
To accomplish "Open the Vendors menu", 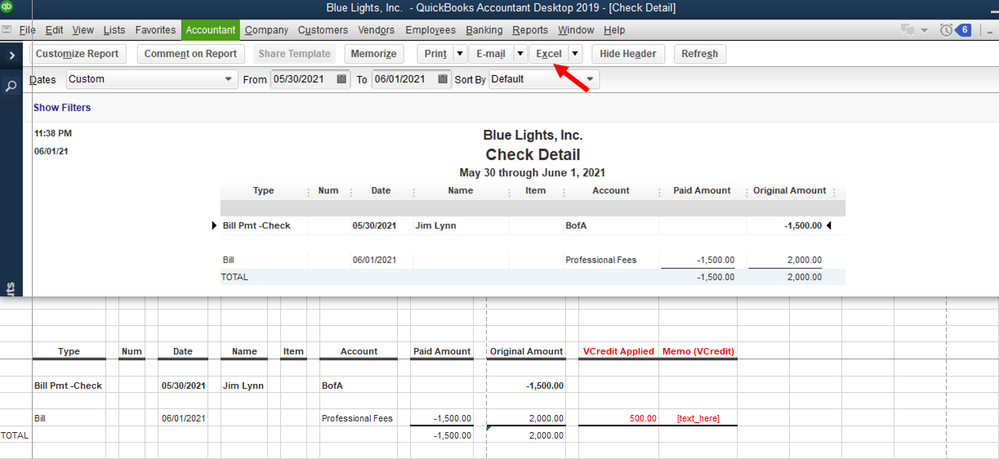I will coord(376,30).
